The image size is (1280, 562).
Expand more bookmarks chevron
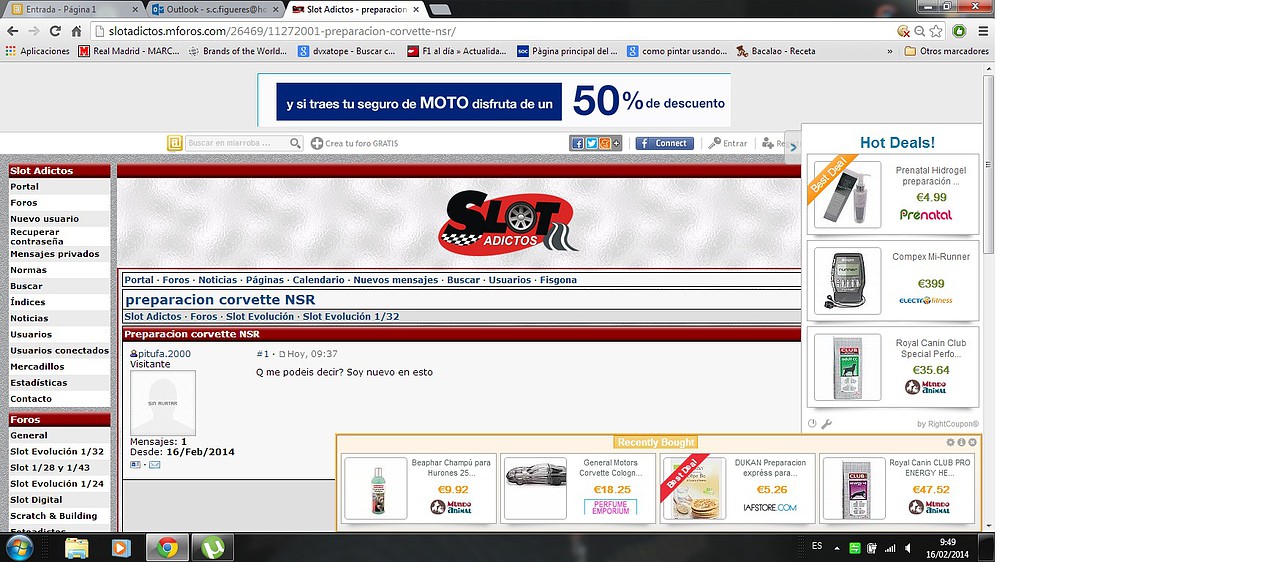point(891,51)
